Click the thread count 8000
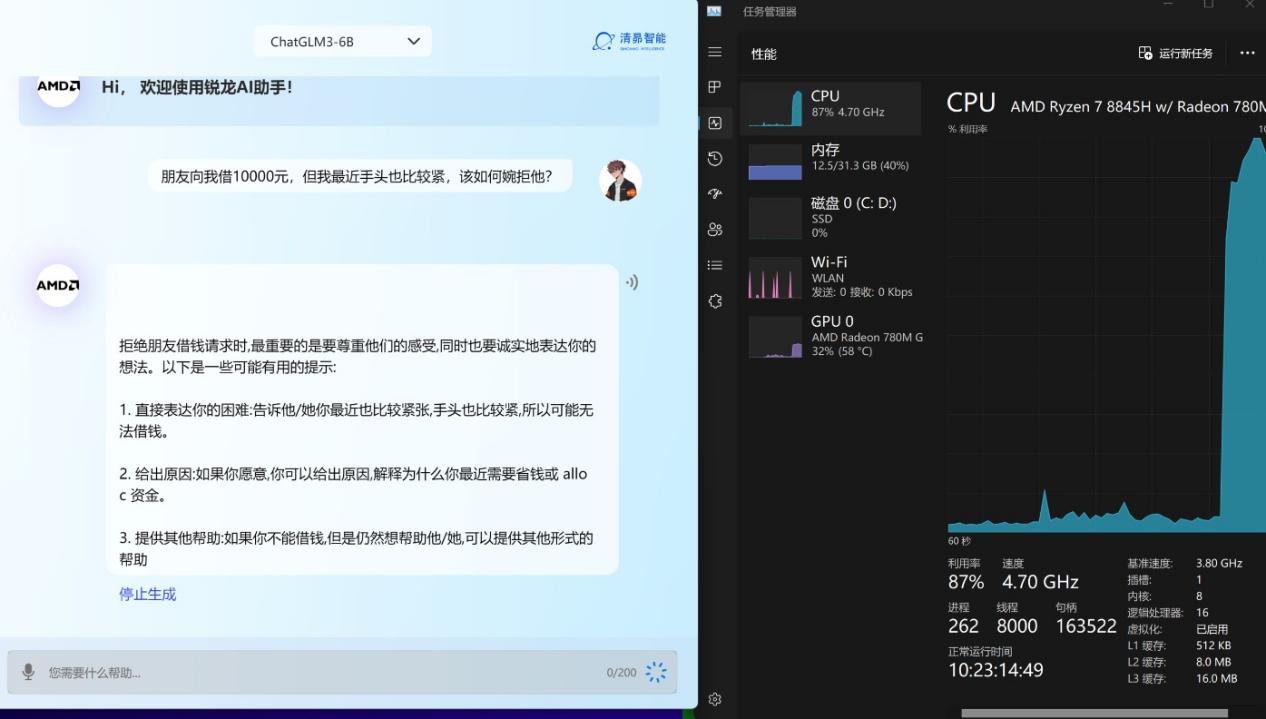 pos(1017,626)
